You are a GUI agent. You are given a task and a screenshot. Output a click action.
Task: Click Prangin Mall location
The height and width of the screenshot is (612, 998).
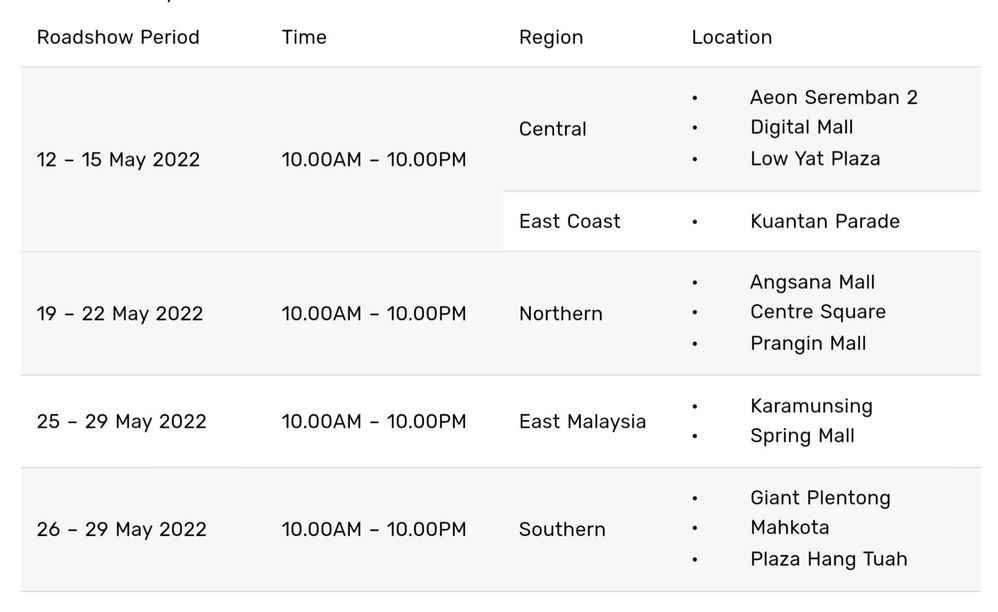[x=808, y=344]
